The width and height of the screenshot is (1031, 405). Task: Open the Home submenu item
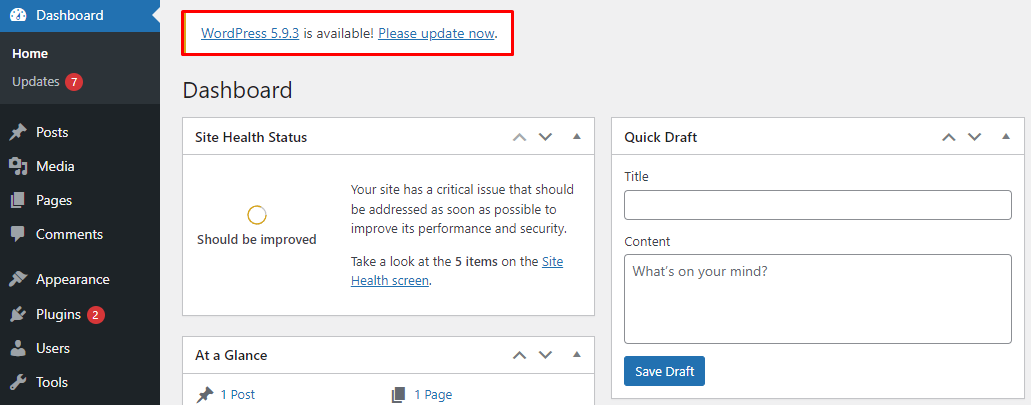[x=30, y=54]
